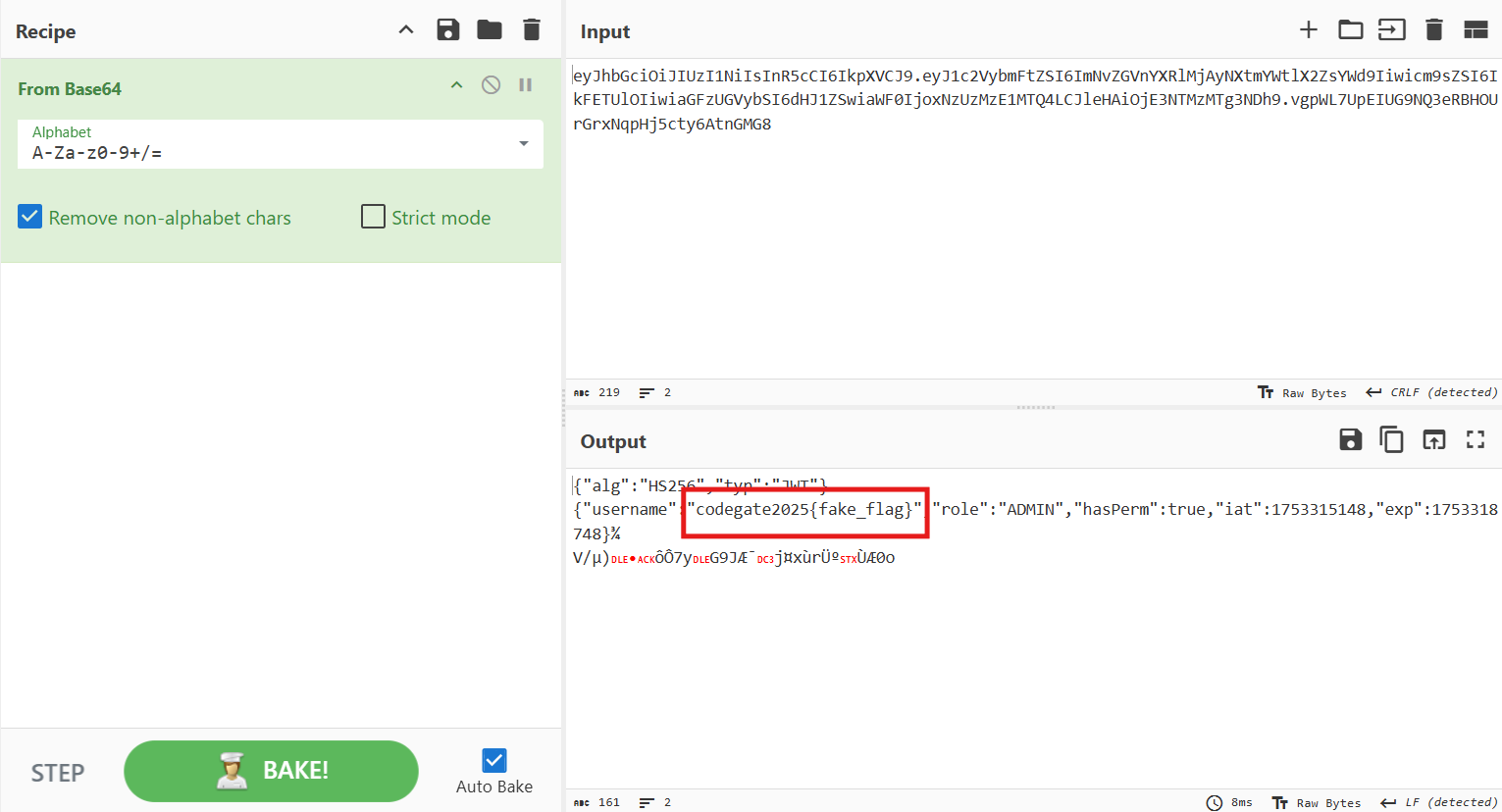Click the codegate2025{fake_flag} text in output
Screen dimensions: 1502x812
(x=803, y=509)
